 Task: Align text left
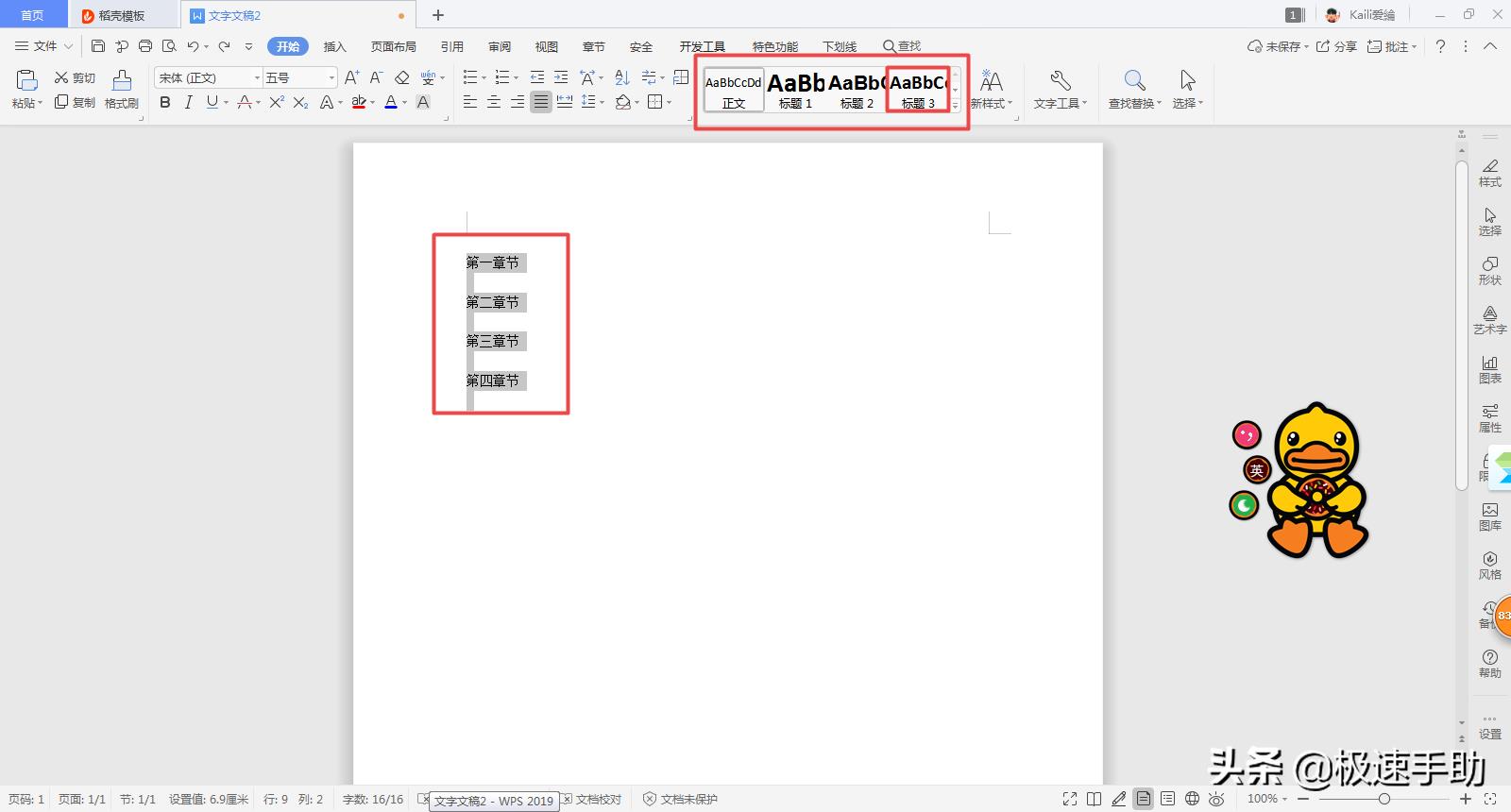[x=470, y=102]
